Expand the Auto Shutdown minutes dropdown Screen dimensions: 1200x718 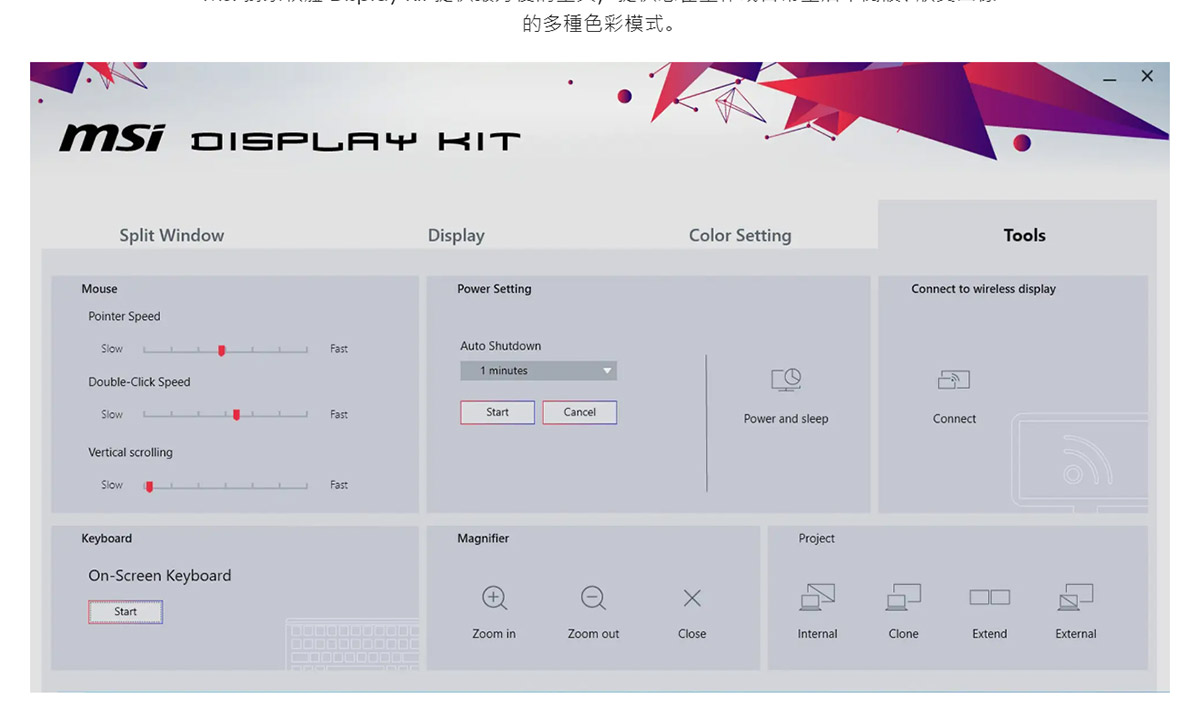(538, 371)
